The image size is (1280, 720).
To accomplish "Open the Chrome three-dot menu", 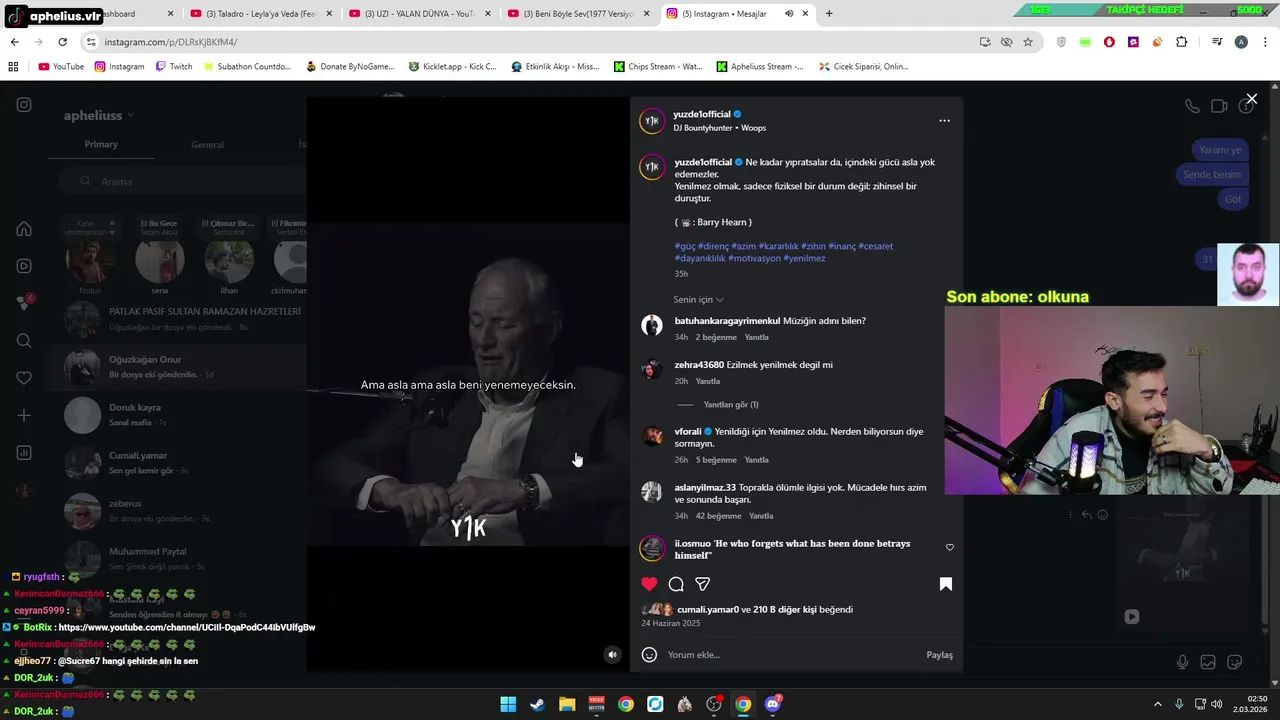I will point(1265,42).
